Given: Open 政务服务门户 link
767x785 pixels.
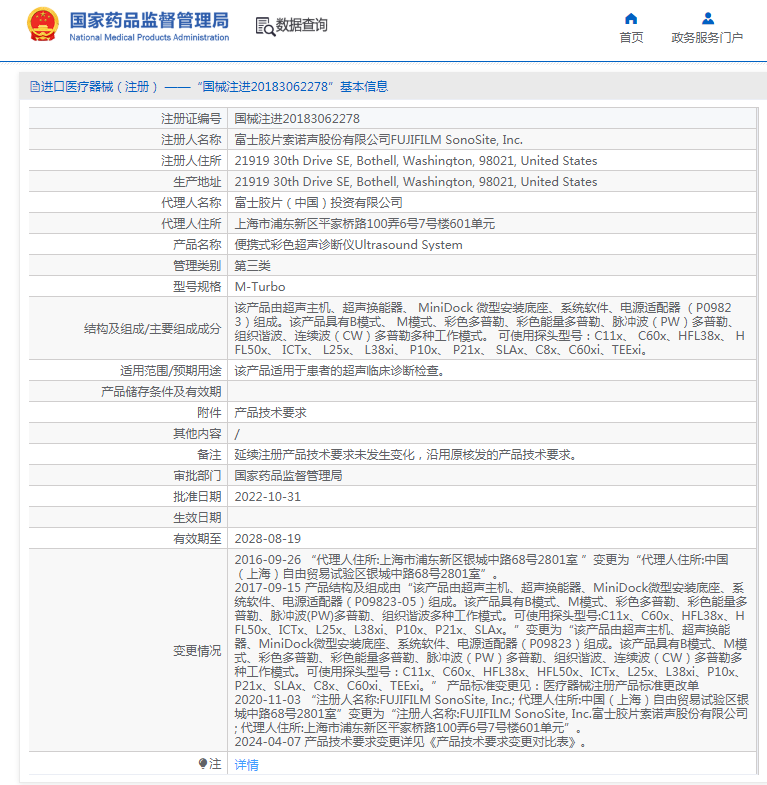Looking at the screenshot, I should pos(707,38).
